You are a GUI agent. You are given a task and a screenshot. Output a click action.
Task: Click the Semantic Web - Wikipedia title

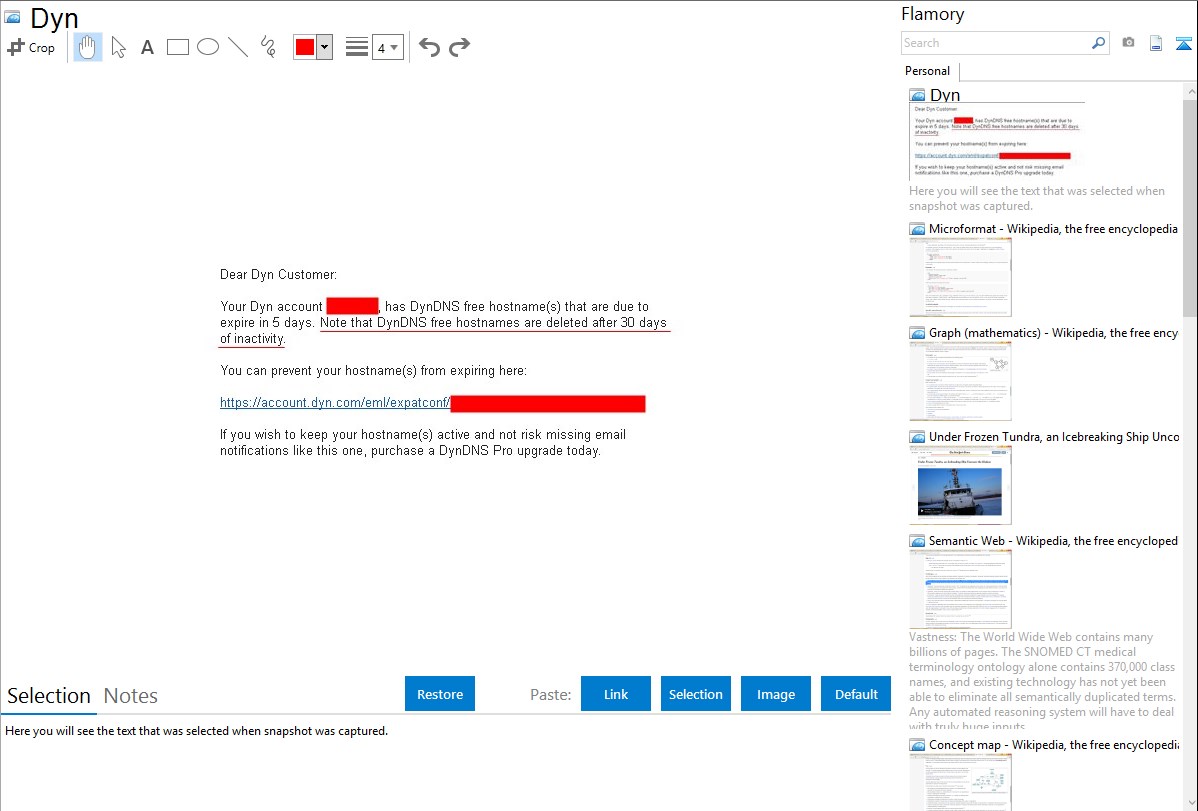tap(1053, 540)
